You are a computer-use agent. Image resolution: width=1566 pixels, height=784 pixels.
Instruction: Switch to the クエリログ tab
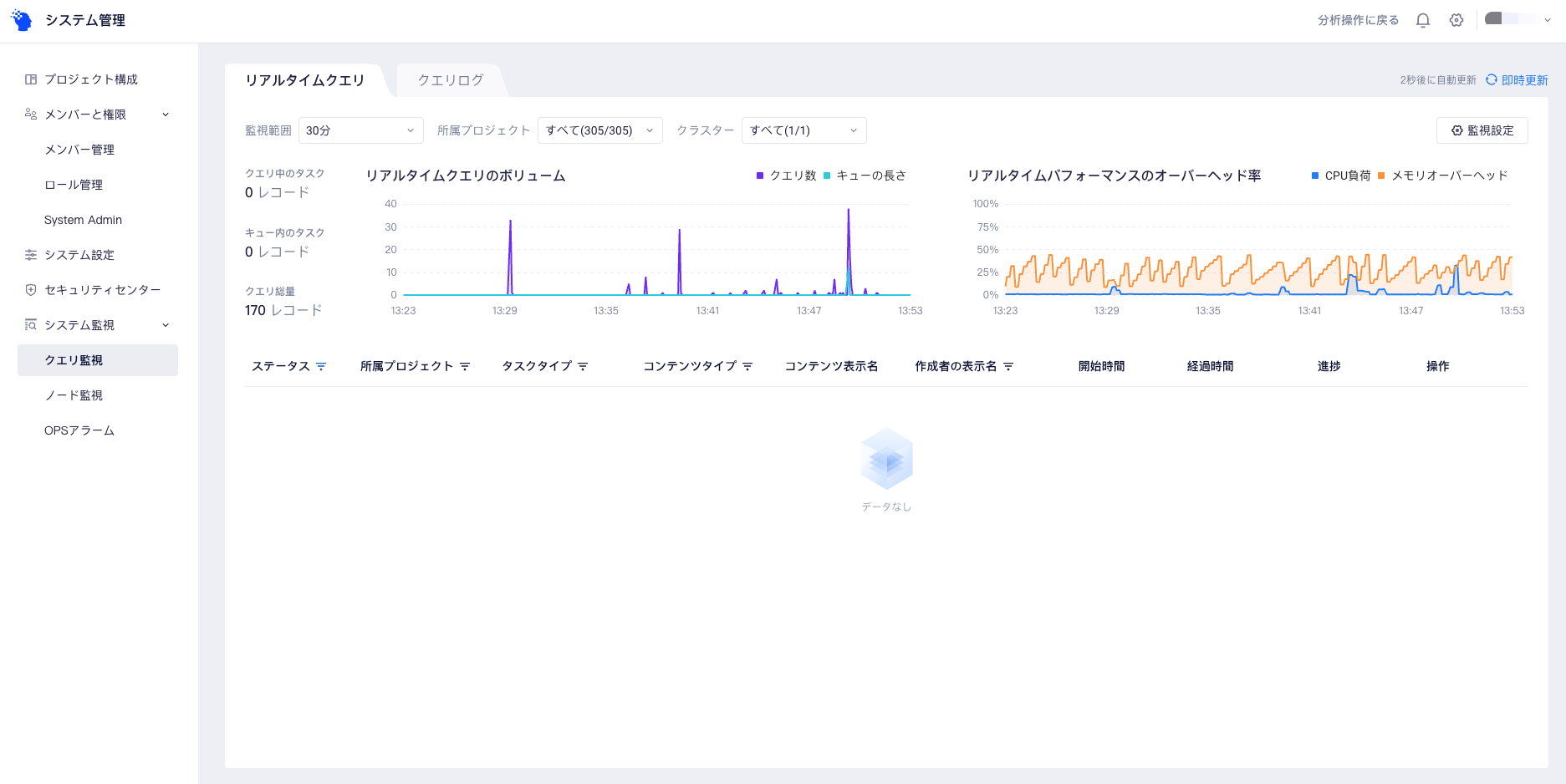(451, 80)
